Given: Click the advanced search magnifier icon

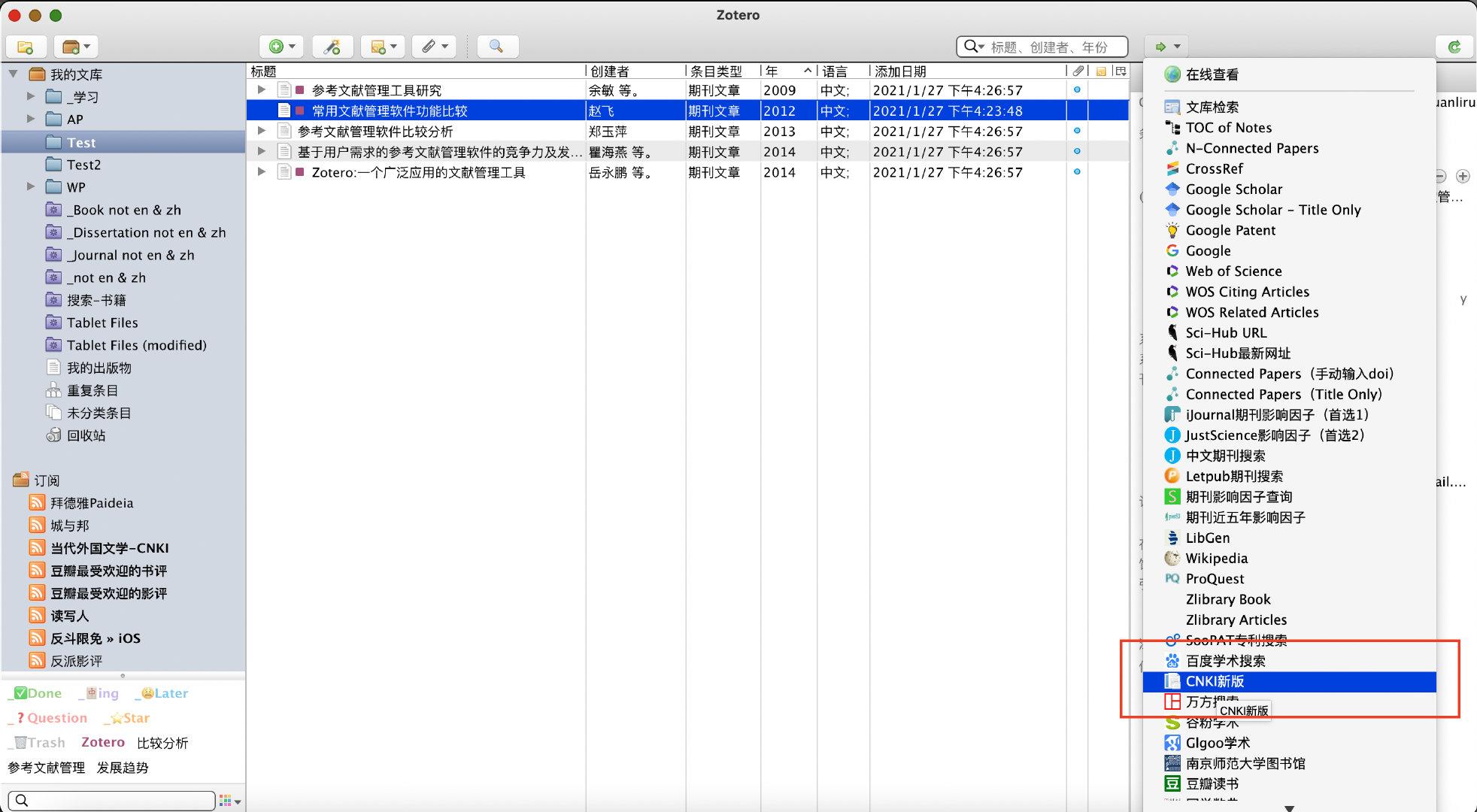Looking at the screenshot, I should click(496, 47).
